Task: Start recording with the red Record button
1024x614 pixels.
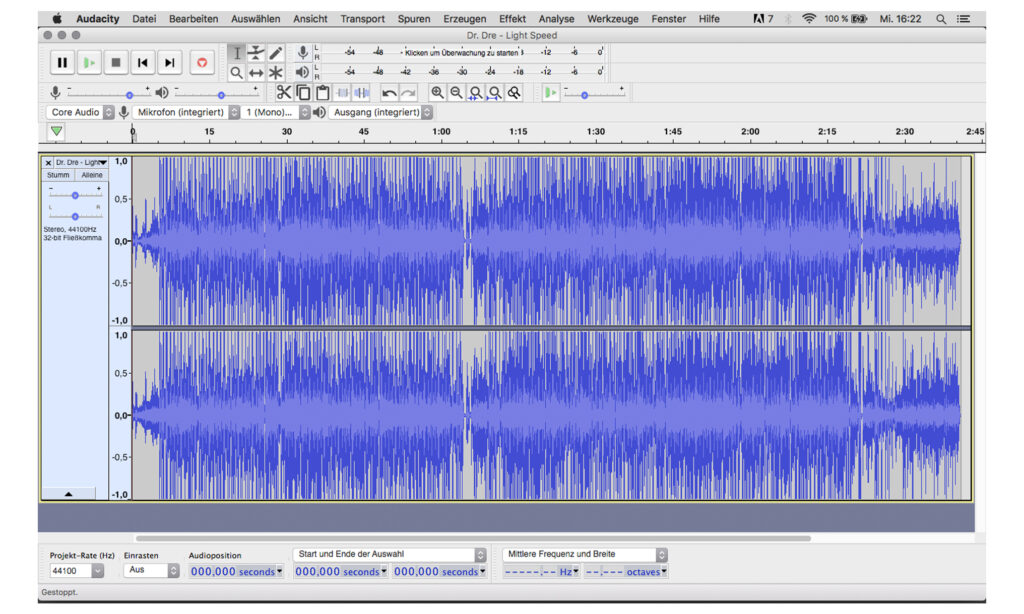Action: click(x=202, y=63)
